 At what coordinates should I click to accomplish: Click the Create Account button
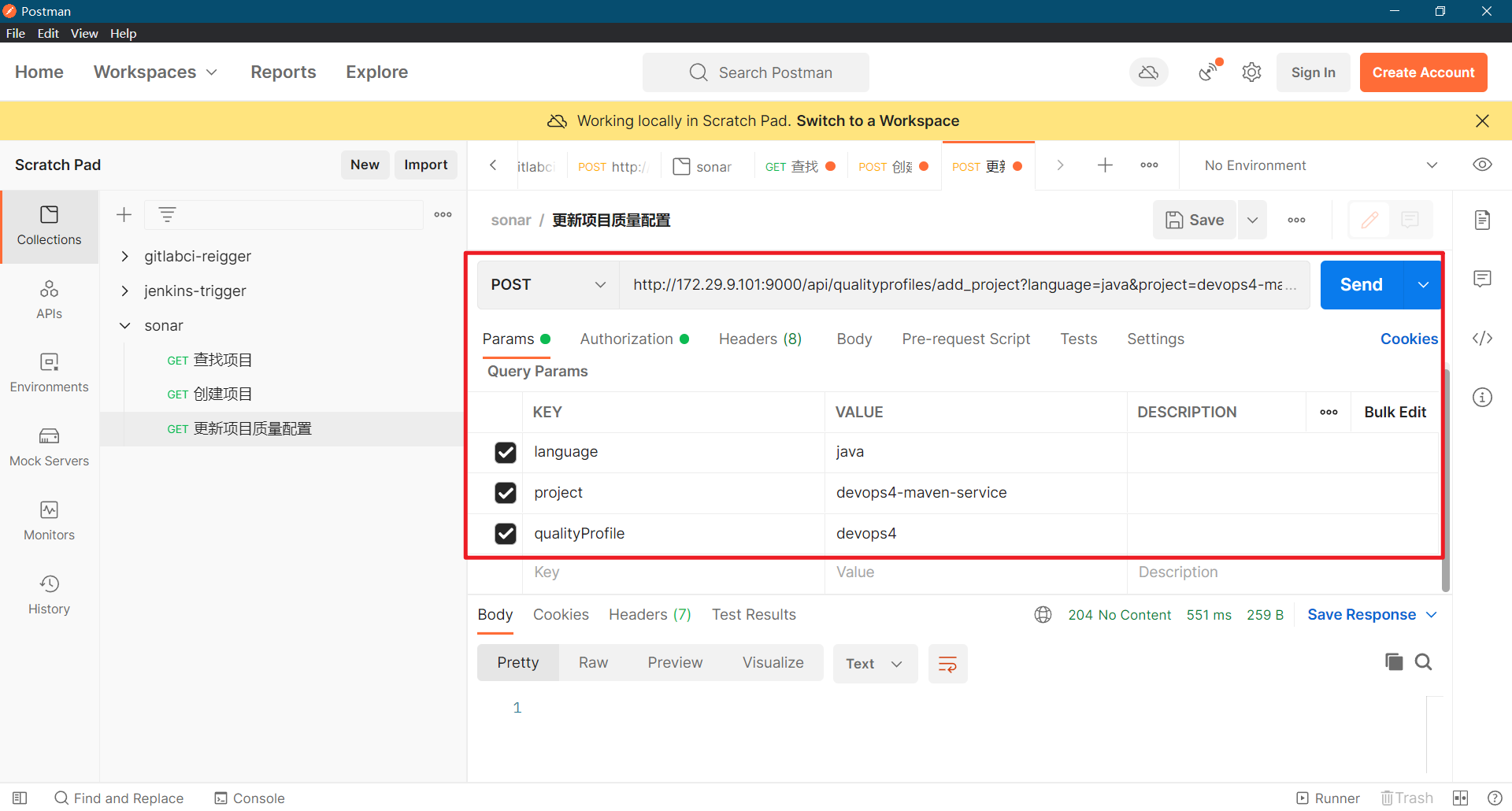[x=1423, y=72]
